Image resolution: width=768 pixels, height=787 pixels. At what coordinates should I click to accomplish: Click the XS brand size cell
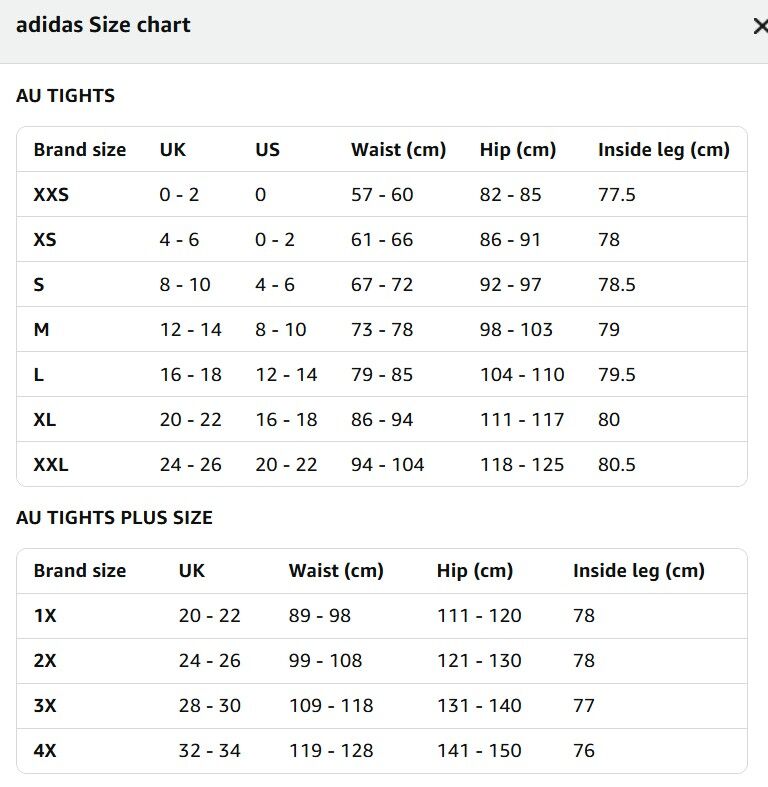point(45,240)
